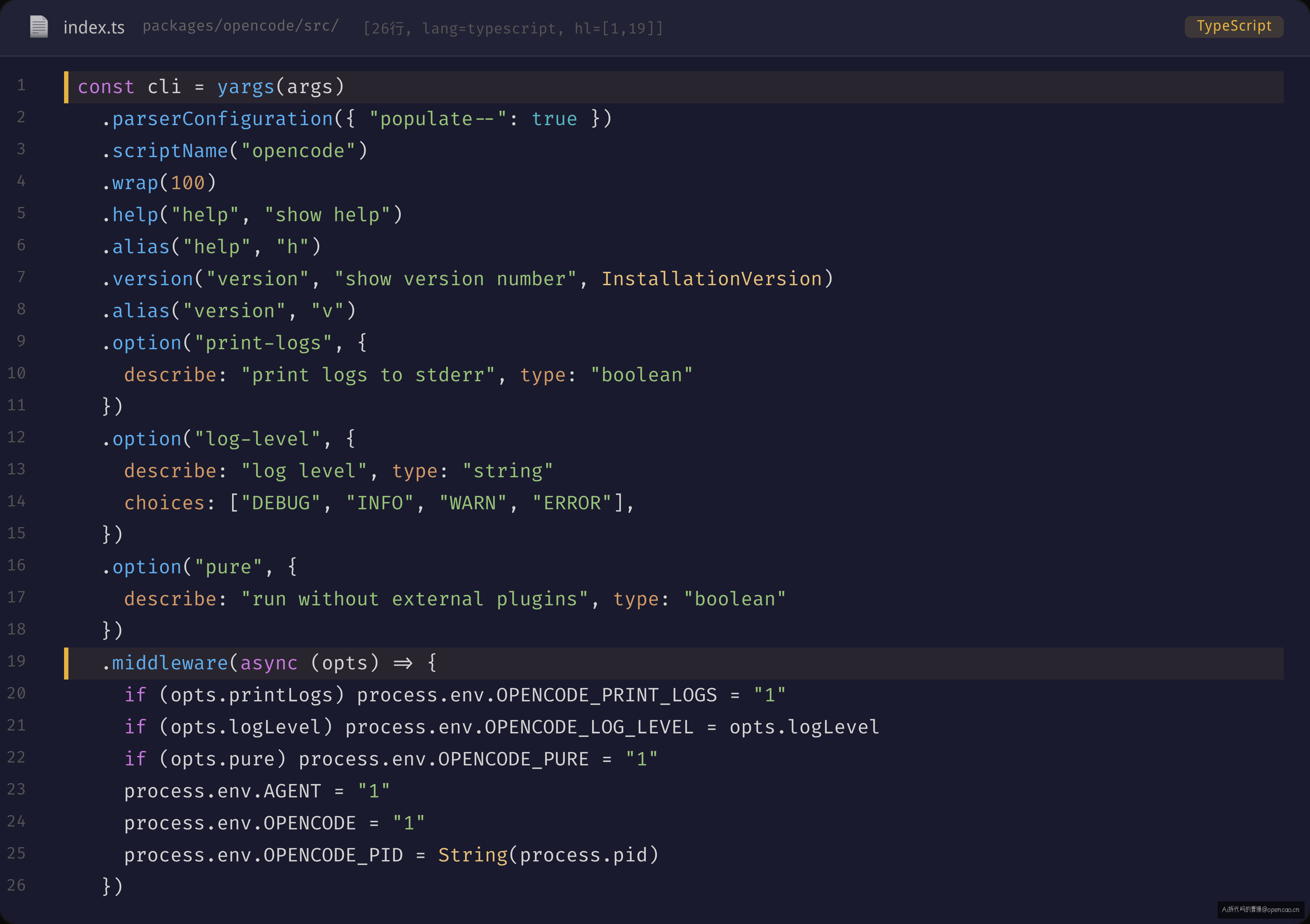The height and width of the screenshot is (924, 1310).
Task: Click line number 1 in the gutter
Action: point(21,85)
